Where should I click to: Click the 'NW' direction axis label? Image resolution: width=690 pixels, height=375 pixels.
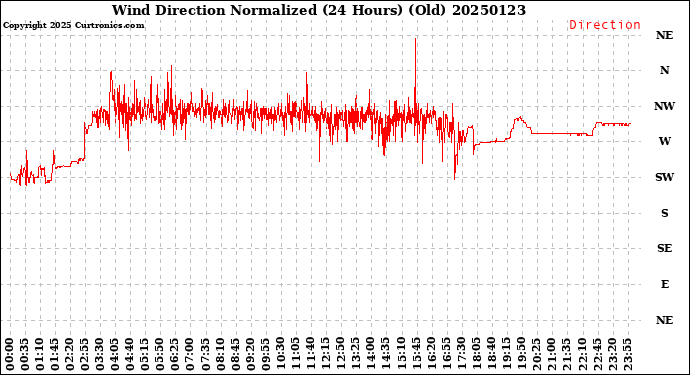[664, 106]
